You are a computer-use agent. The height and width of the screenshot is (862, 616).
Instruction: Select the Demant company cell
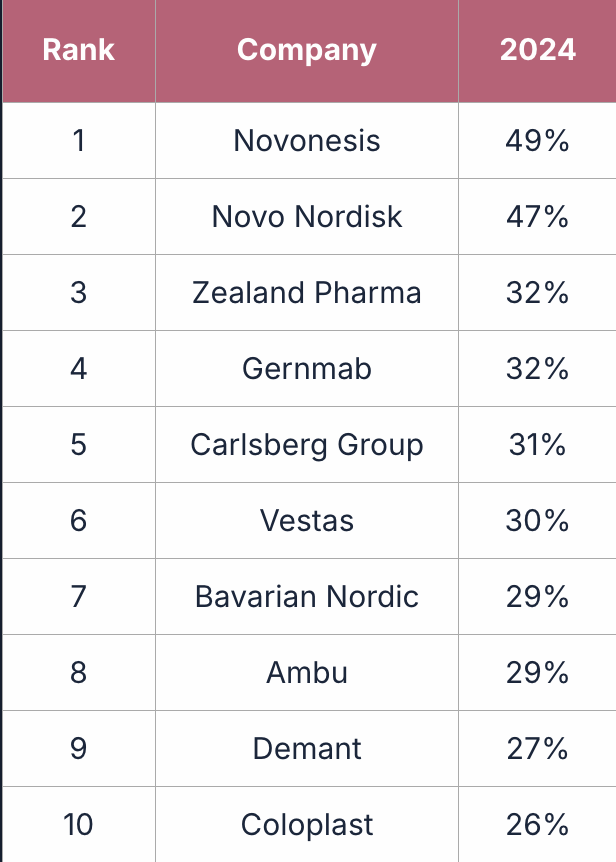(307, 749)
